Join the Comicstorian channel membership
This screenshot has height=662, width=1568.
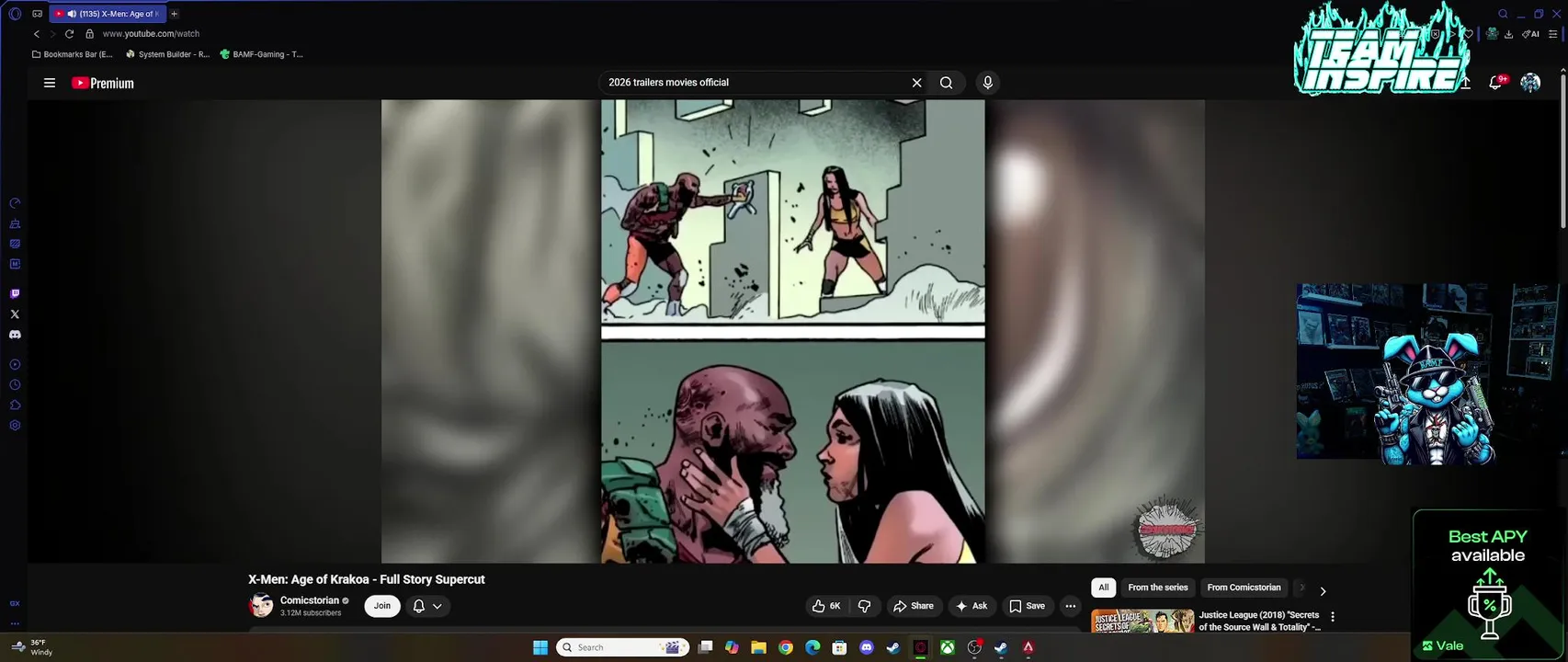pos(382,606)
